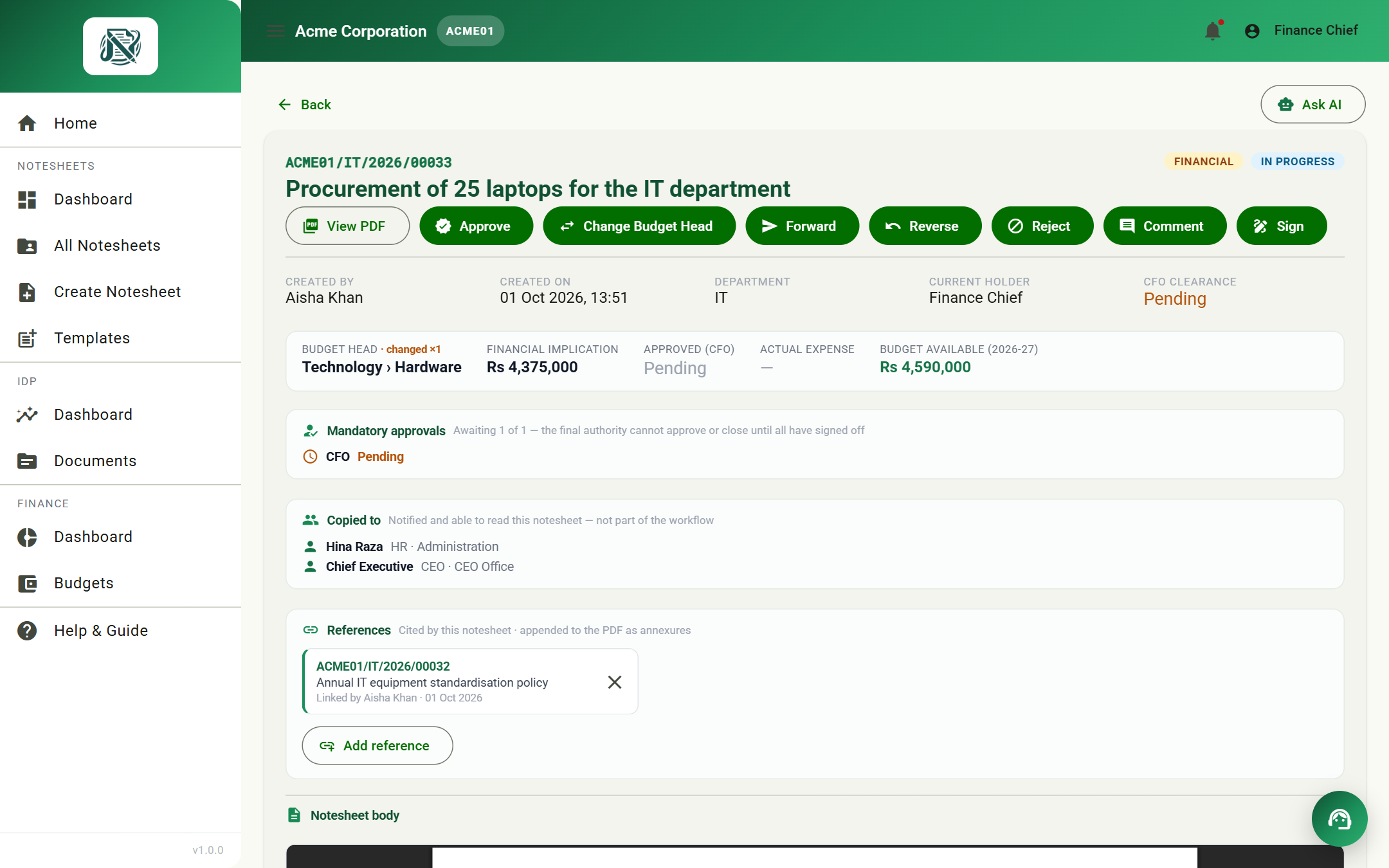1389x868 pixels.
Task: Click the Sign button
Action: pos(1281,226)
